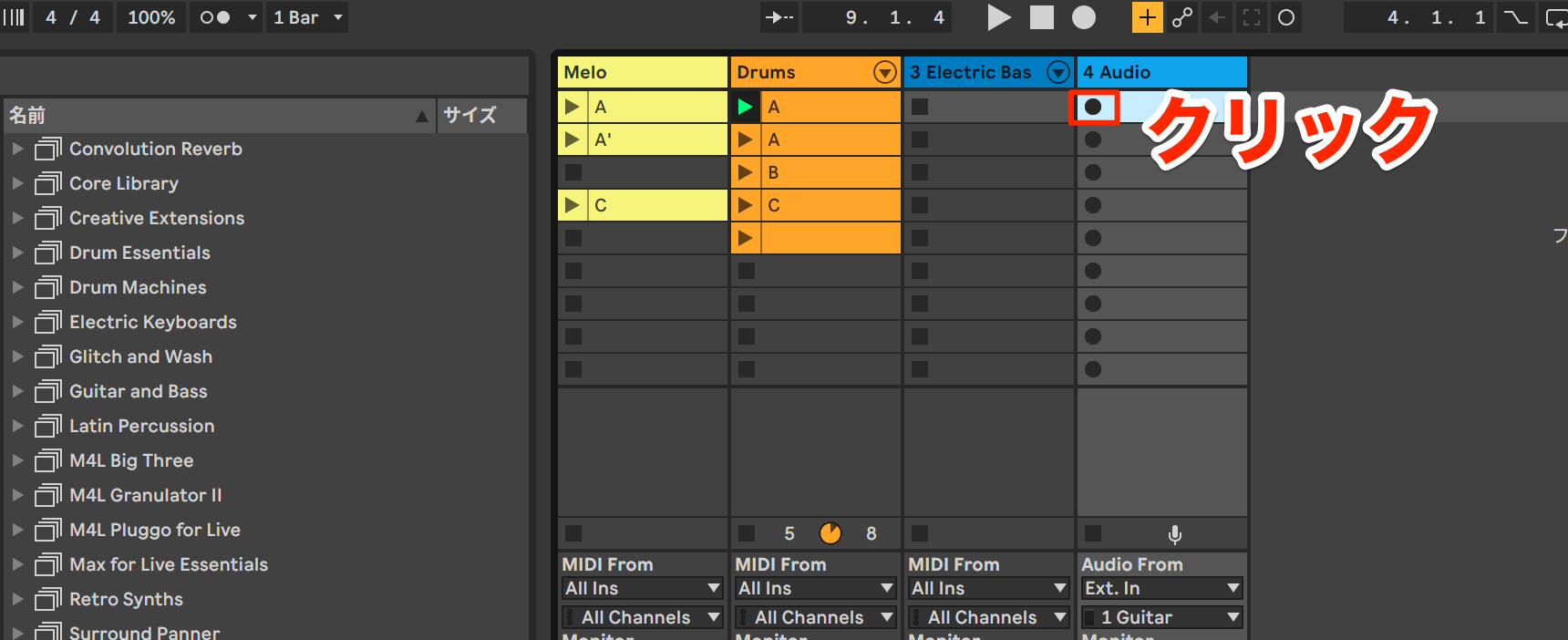Screen dimensions: 1568x640
Task: Click the Melo track clip stop button
Action: (573, 533)
